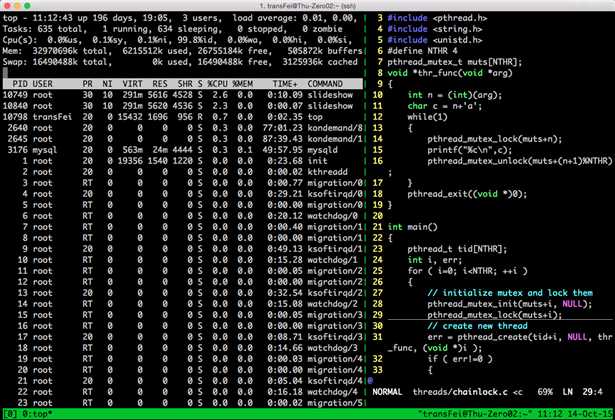This screenshot has height=420, width=615.
Task: Click pthread_mutex_lock(muts+i) on line 29
Action: tap(495, 315)
